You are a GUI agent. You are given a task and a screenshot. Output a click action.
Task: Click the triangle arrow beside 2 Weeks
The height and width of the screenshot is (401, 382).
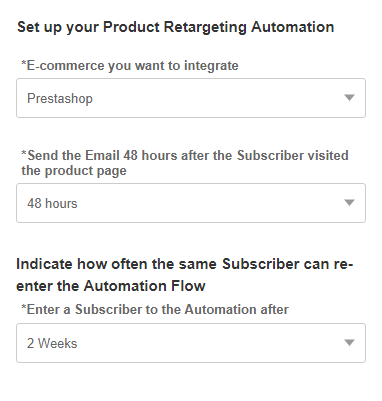[x=349, y=343]
